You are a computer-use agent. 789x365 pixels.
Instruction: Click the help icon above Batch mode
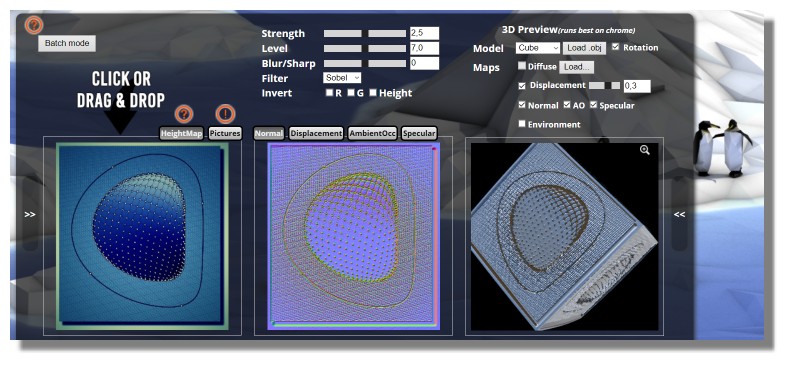pyautogui.click(x=34, y=24)
